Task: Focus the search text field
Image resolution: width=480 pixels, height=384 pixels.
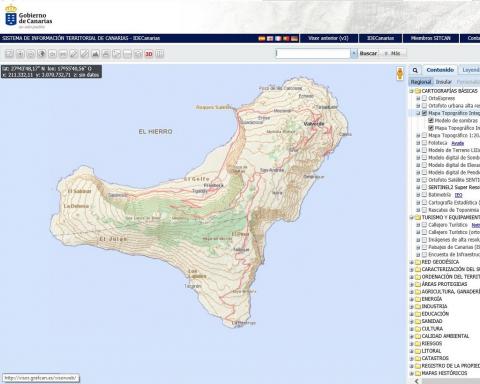Action: 313,53
